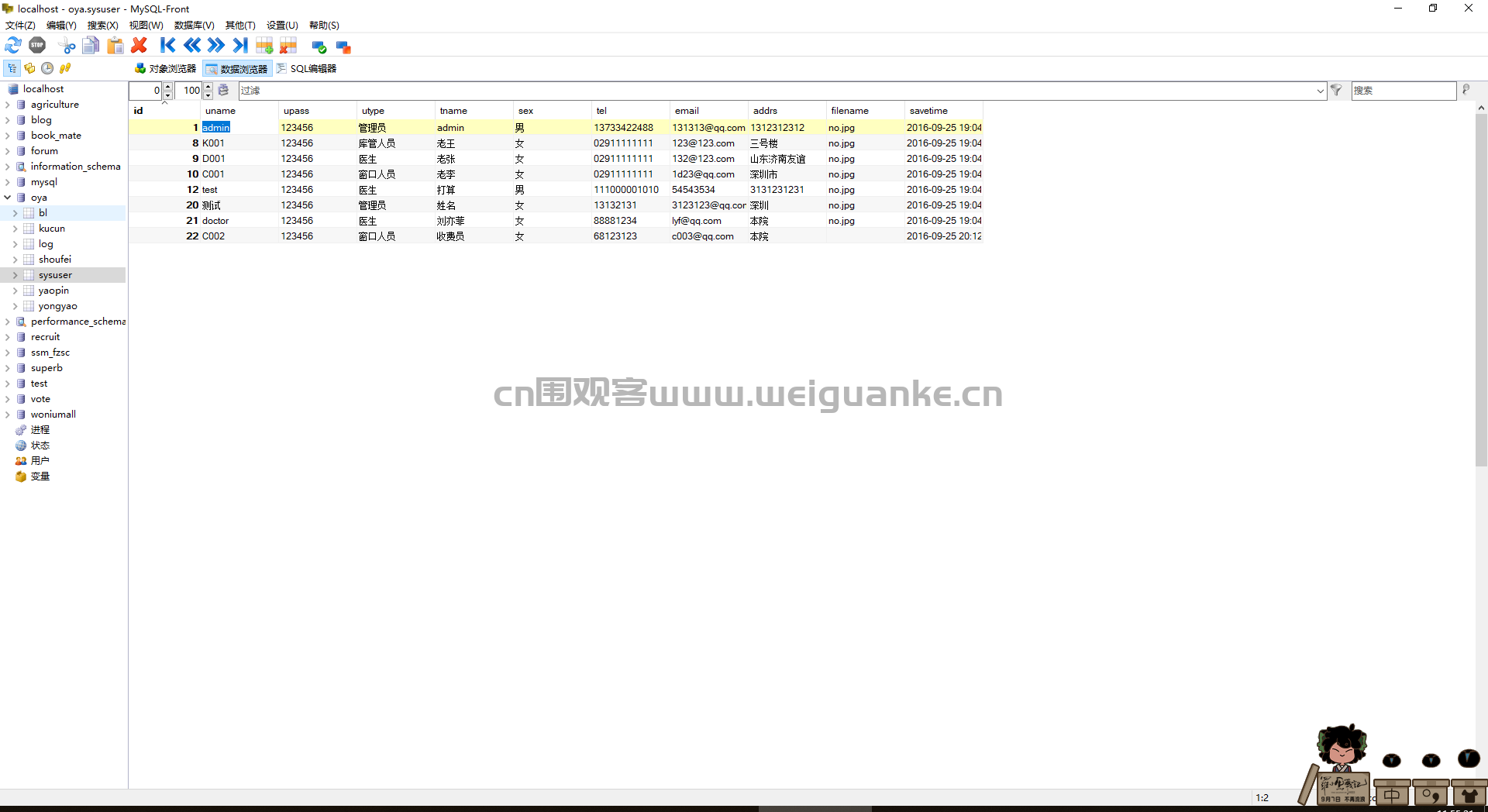Click the scissors Cut icon

pos(67,46)
